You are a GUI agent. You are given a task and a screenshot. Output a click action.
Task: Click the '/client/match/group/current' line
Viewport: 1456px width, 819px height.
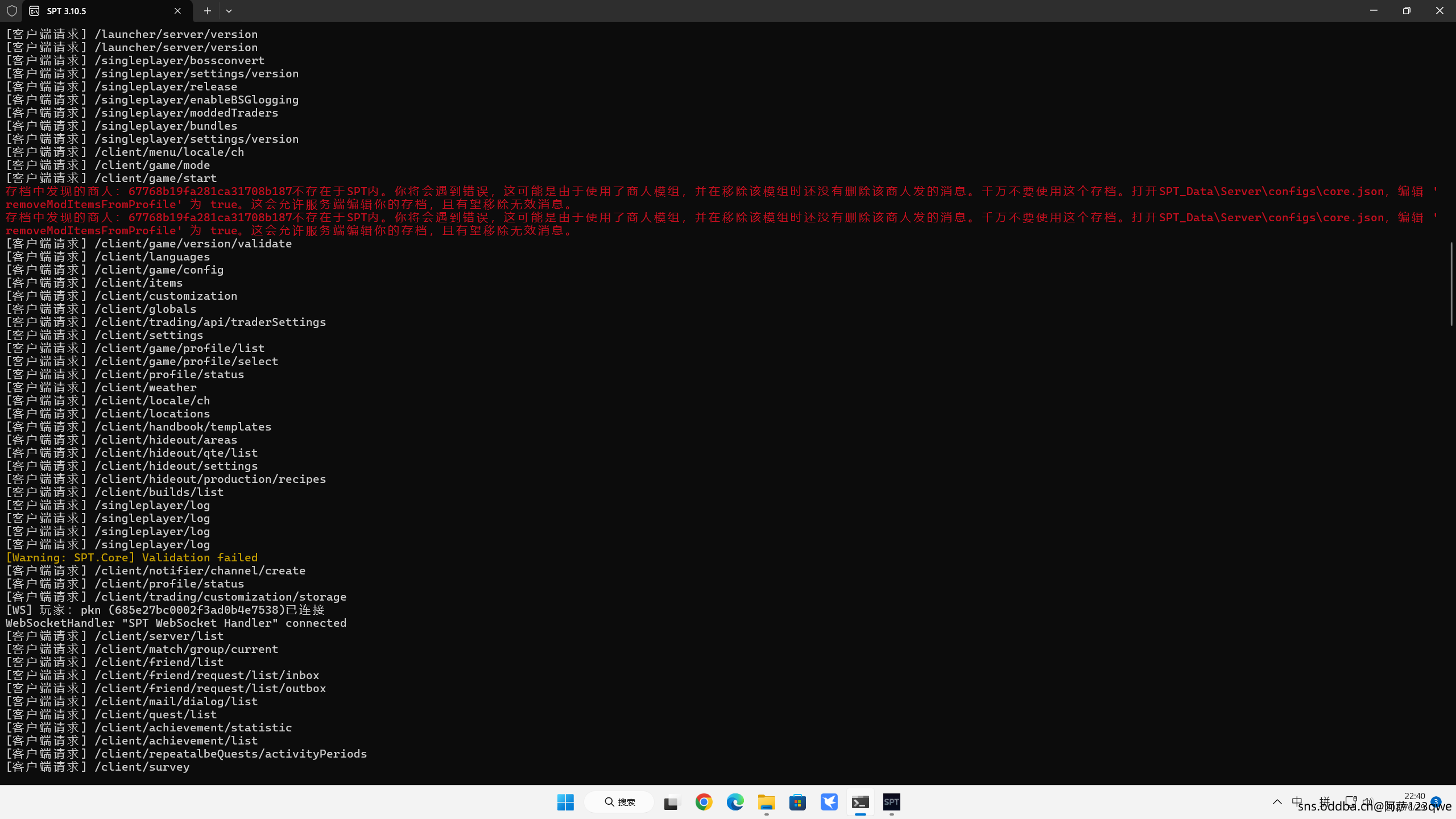[142, 649]
